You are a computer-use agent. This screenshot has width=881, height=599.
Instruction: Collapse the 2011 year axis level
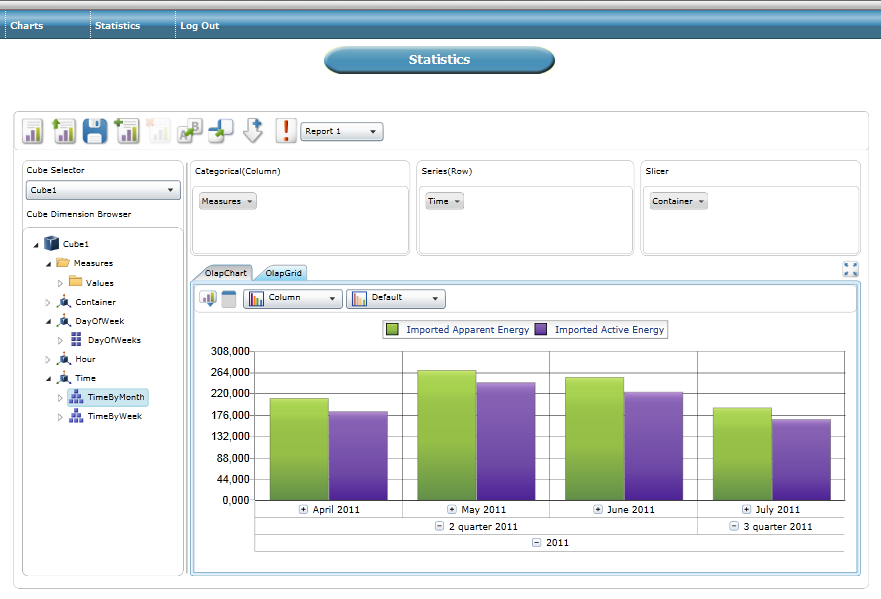point(537,543)
